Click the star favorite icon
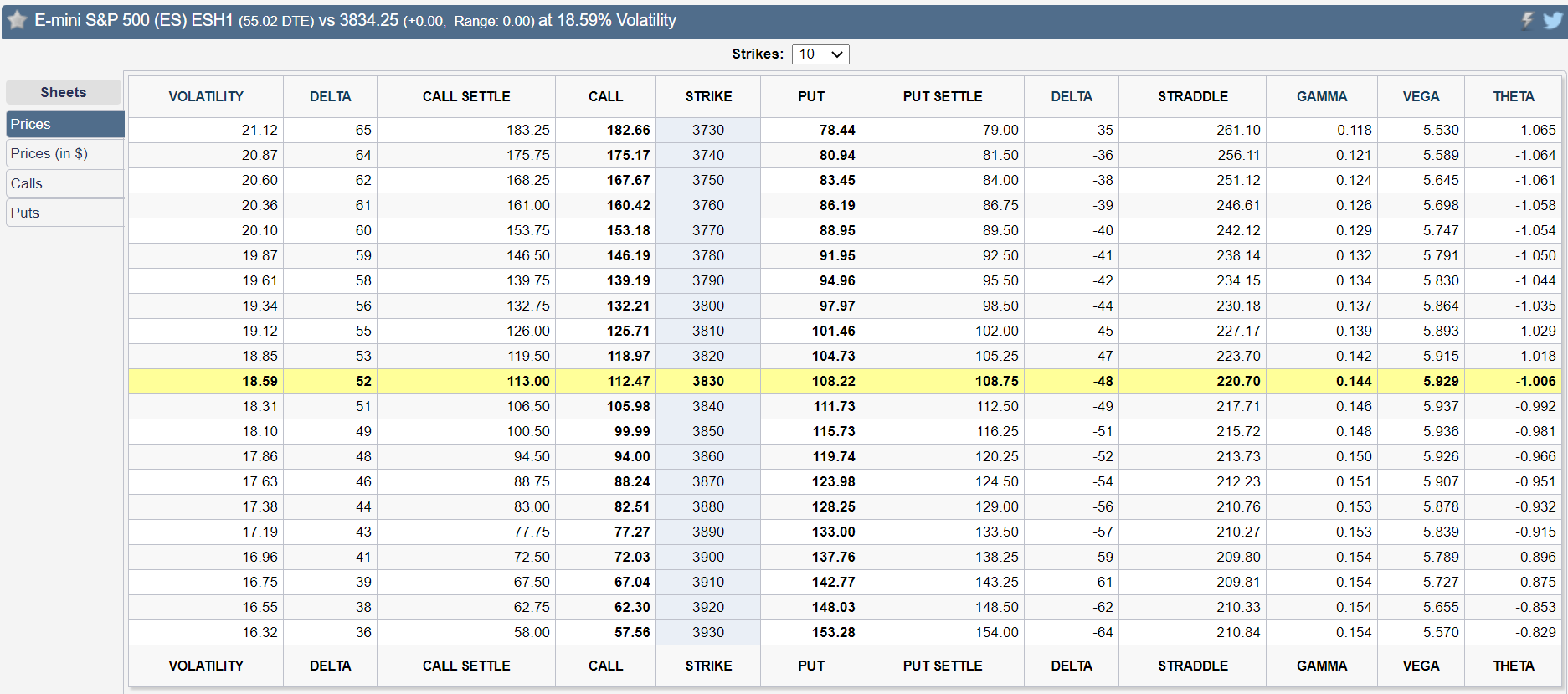1568x694 pixels. (x=17, y=20)
